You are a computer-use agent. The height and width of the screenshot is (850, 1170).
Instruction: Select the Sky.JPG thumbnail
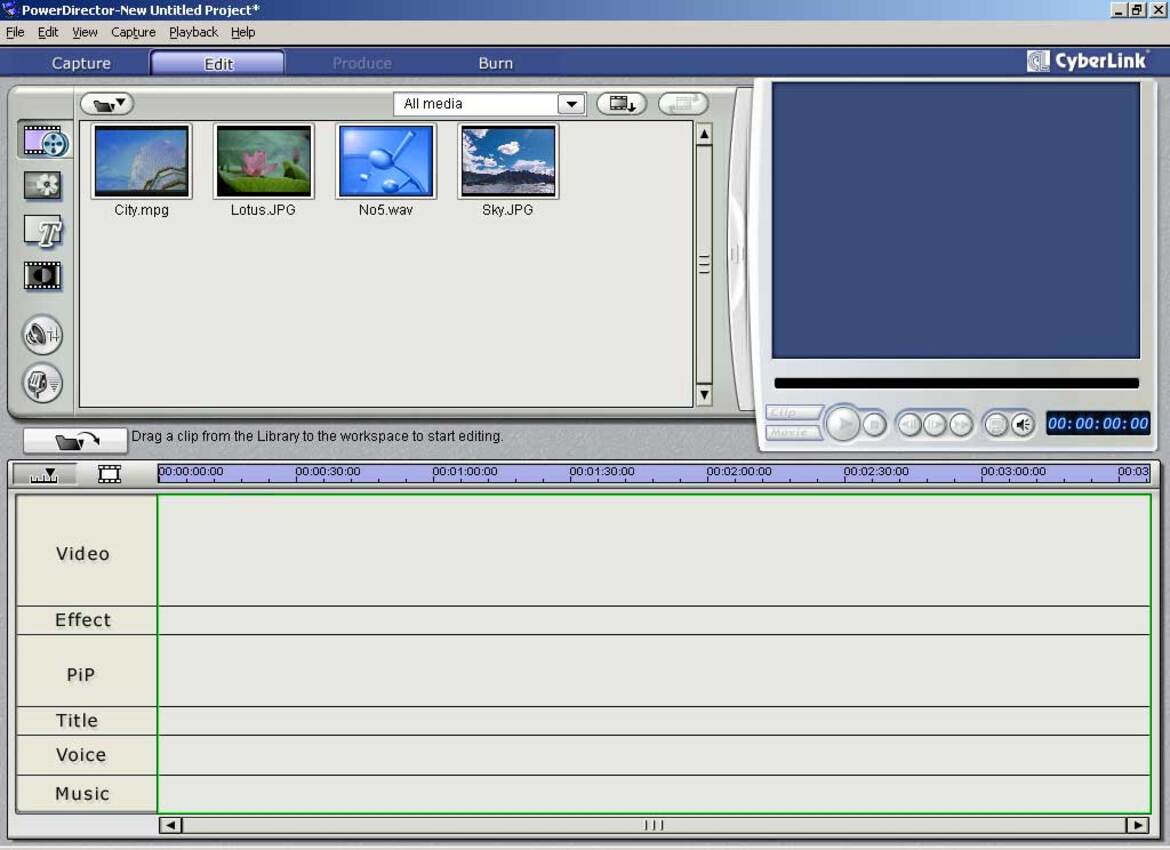[508, 160]
